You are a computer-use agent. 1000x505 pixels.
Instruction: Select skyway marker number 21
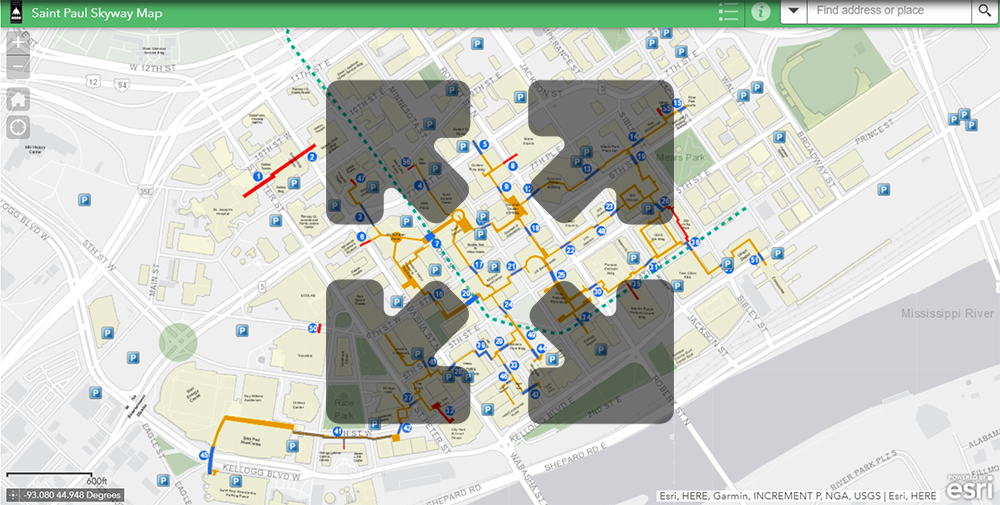coord(511,266)
